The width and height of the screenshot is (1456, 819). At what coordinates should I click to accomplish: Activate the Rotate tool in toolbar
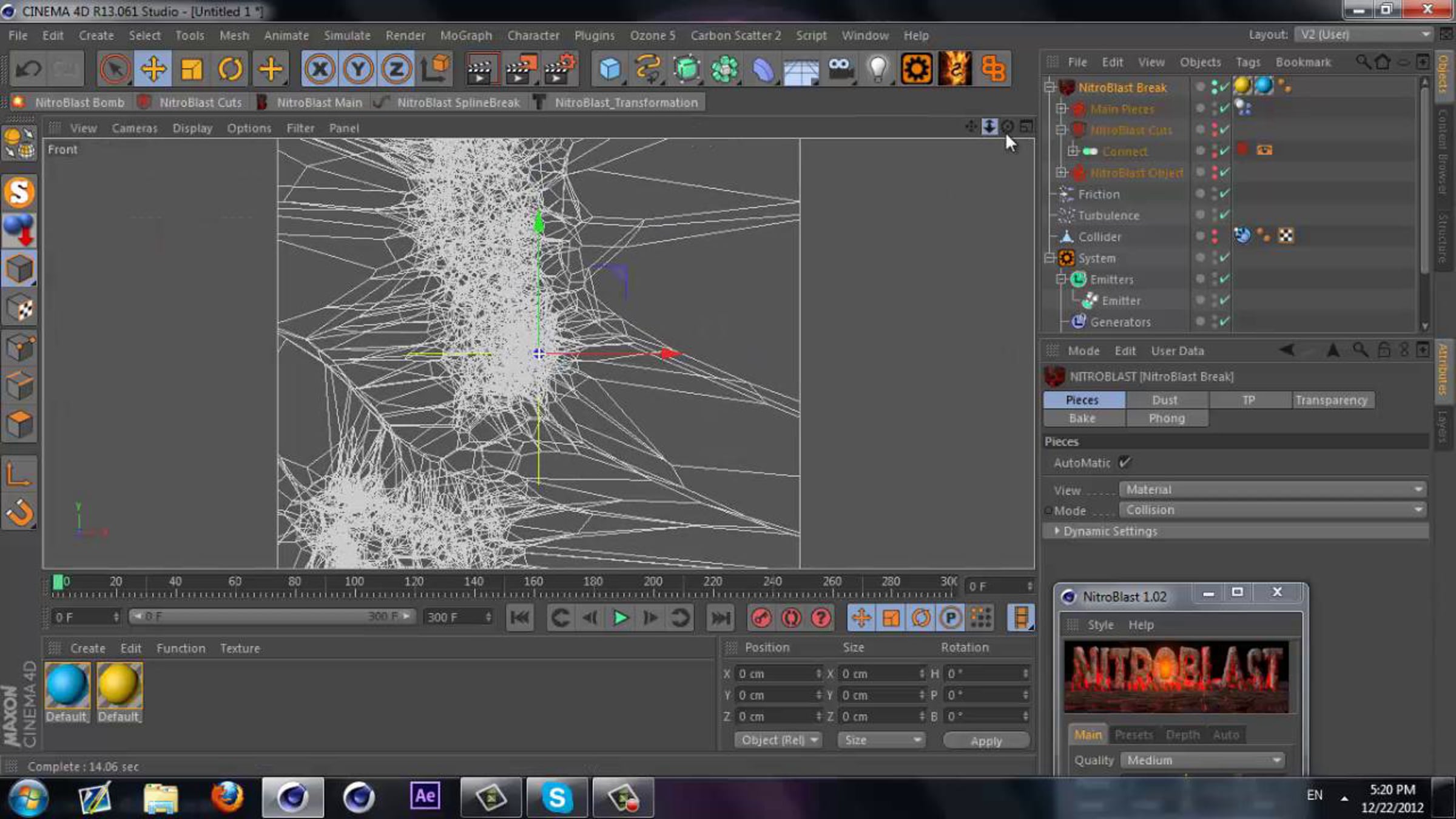pos(231,69)
